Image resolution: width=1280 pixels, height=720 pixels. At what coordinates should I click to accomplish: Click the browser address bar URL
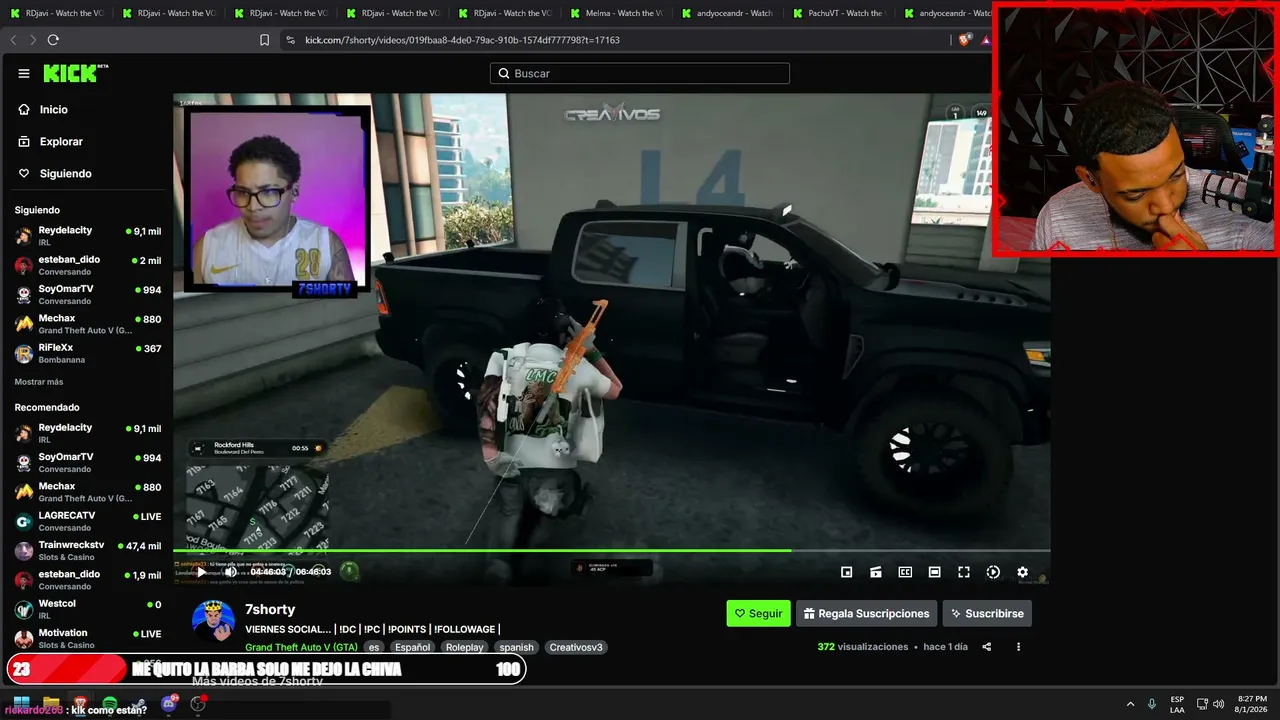462,40
